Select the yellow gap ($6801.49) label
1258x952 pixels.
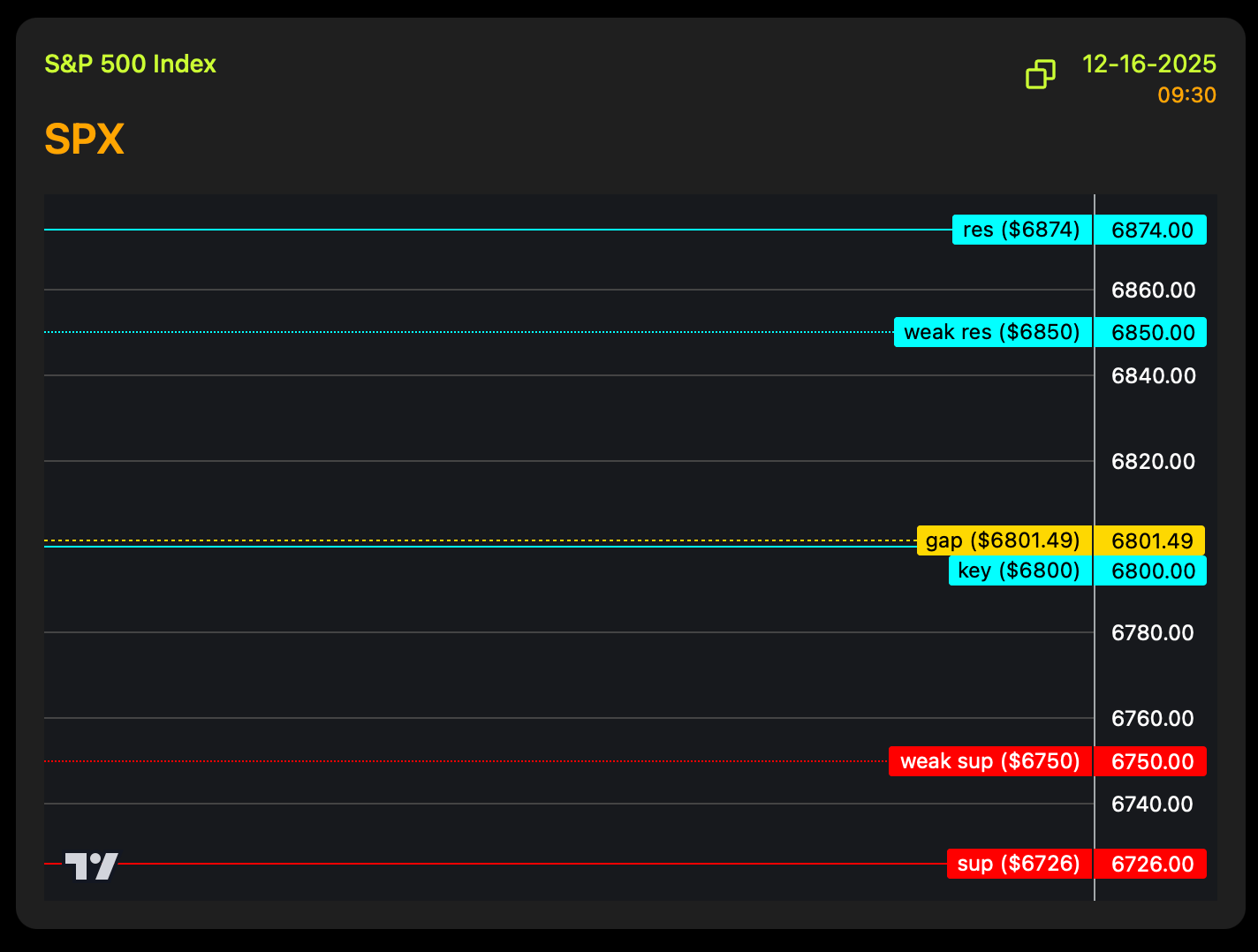pyautogui.click(x=1004, y=540)
